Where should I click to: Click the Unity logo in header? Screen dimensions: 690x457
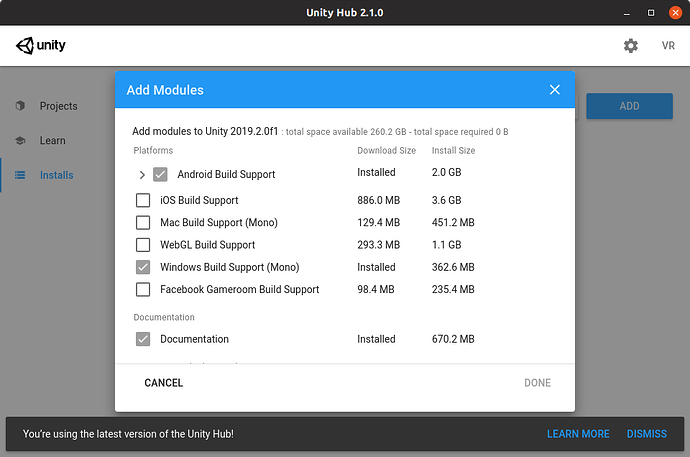[41, 46]
